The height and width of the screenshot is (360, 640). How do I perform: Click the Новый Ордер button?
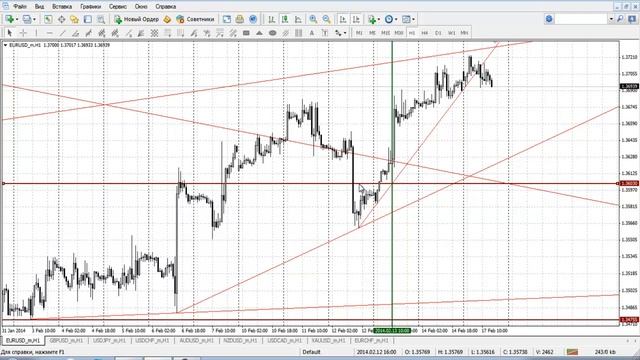click(x=136, y=19)
